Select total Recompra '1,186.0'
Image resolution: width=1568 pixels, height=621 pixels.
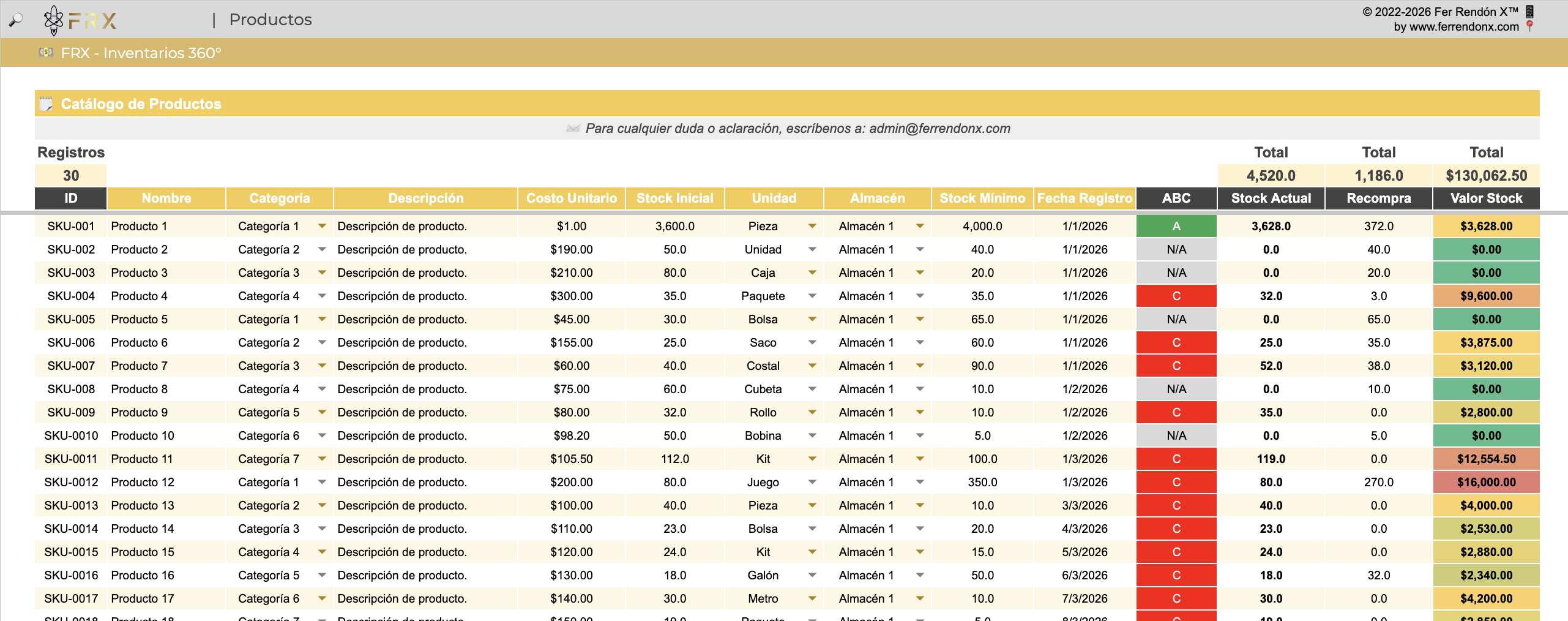point(1379,176)
